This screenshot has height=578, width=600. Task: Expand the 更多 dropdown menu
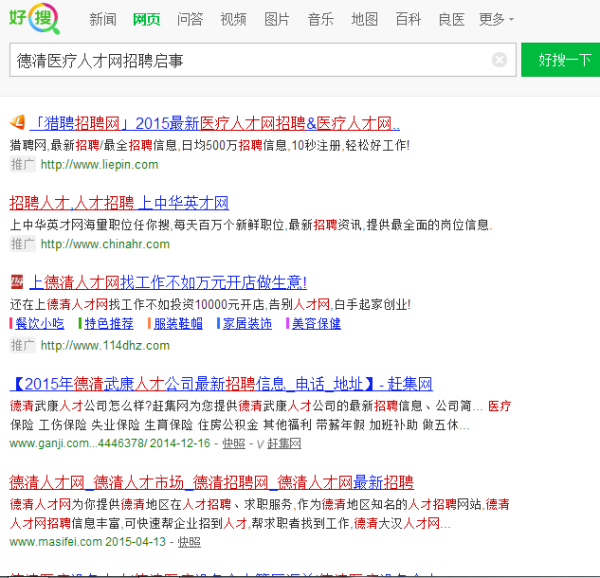pyautogui.click(x=496, y=19)
